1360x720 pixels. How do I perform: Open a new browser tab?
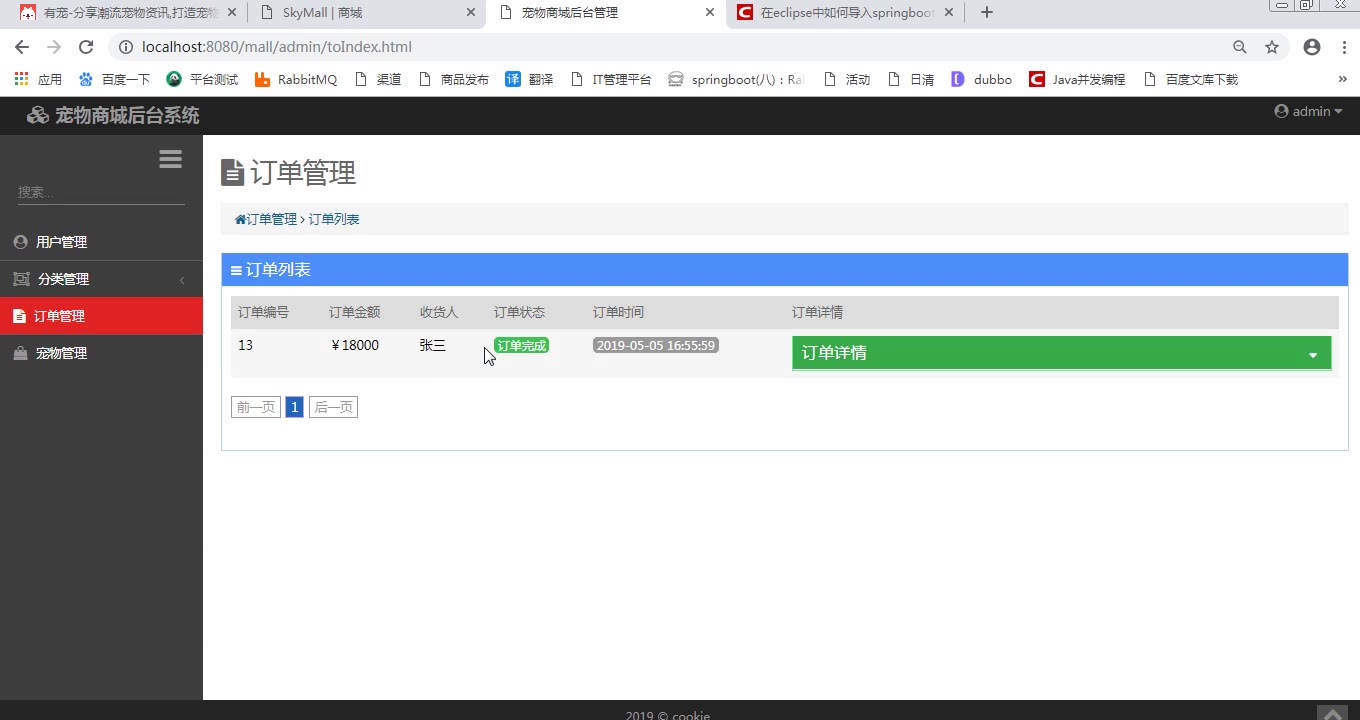pyautogui.click(x=987, y=13)
